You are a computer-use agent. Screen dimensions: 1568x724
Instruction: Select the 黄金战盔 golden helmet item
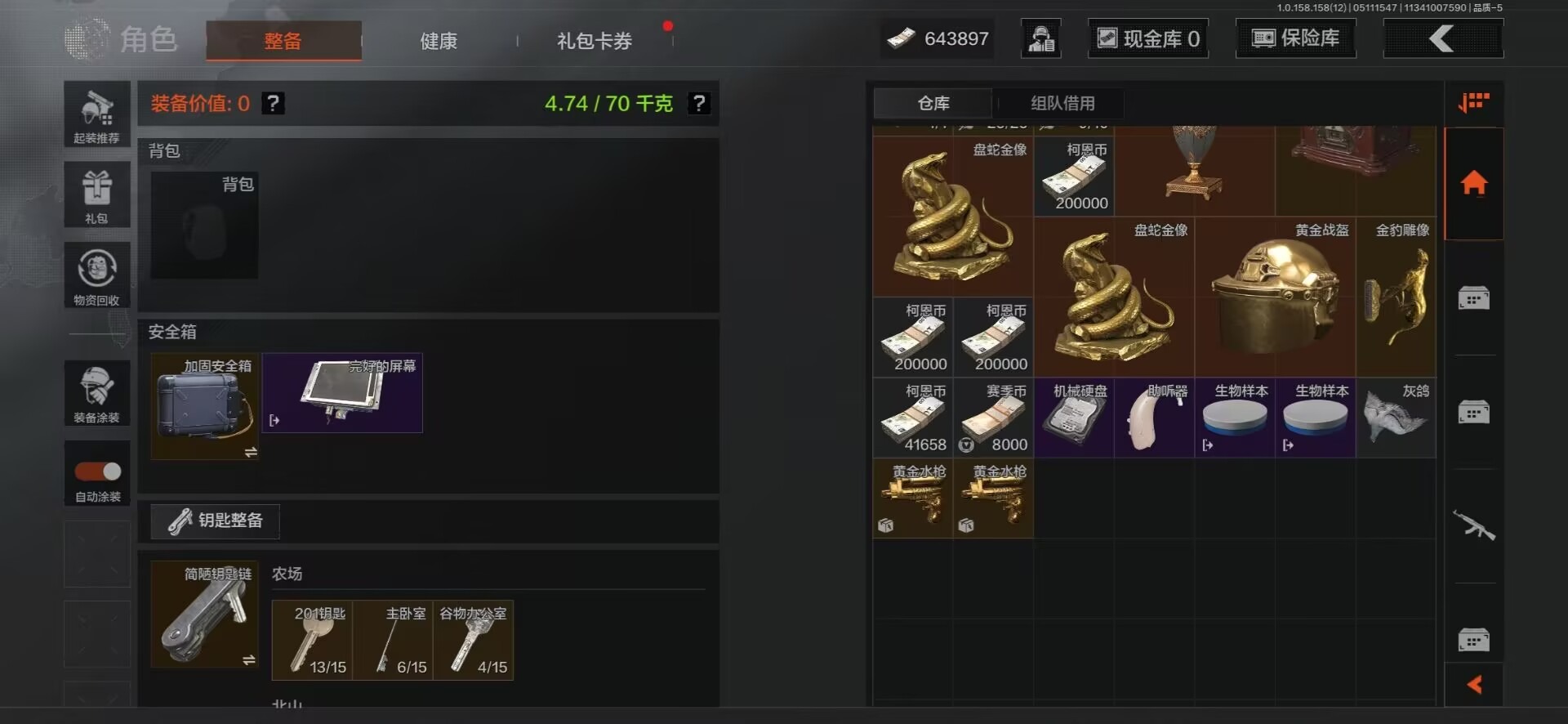tap(1276, 297)
